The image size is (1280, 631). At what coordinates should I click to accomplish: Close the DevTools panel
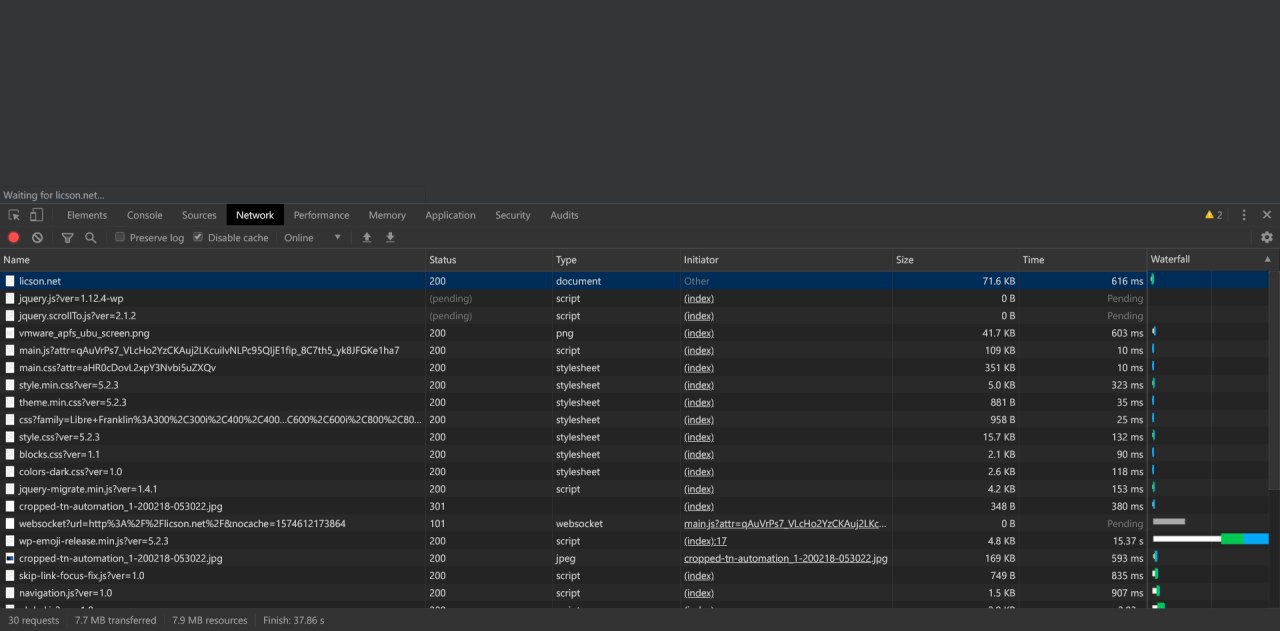pyautogui.click(x=1267, y=215)
